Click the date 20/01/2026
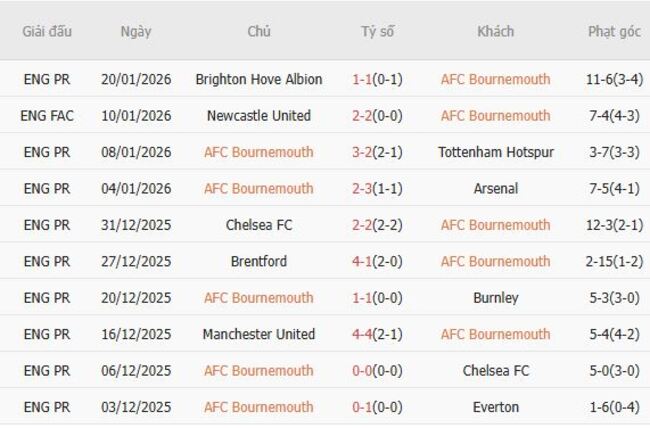Image resolution: width=650 pixels, height=428 pixels. (x=136, y=79)
